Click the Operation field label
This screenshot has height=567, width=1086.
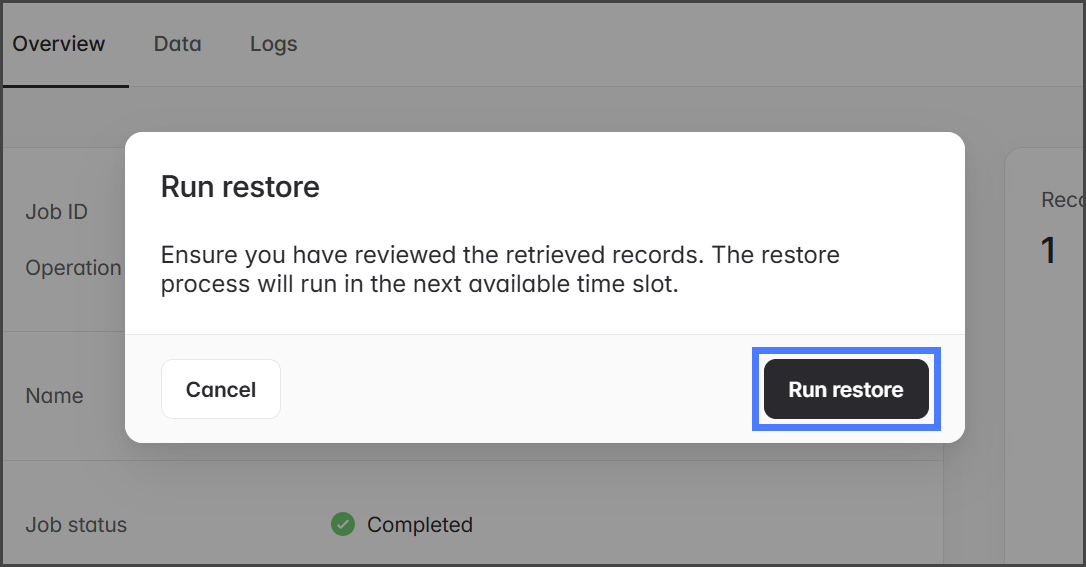point(73,268)
